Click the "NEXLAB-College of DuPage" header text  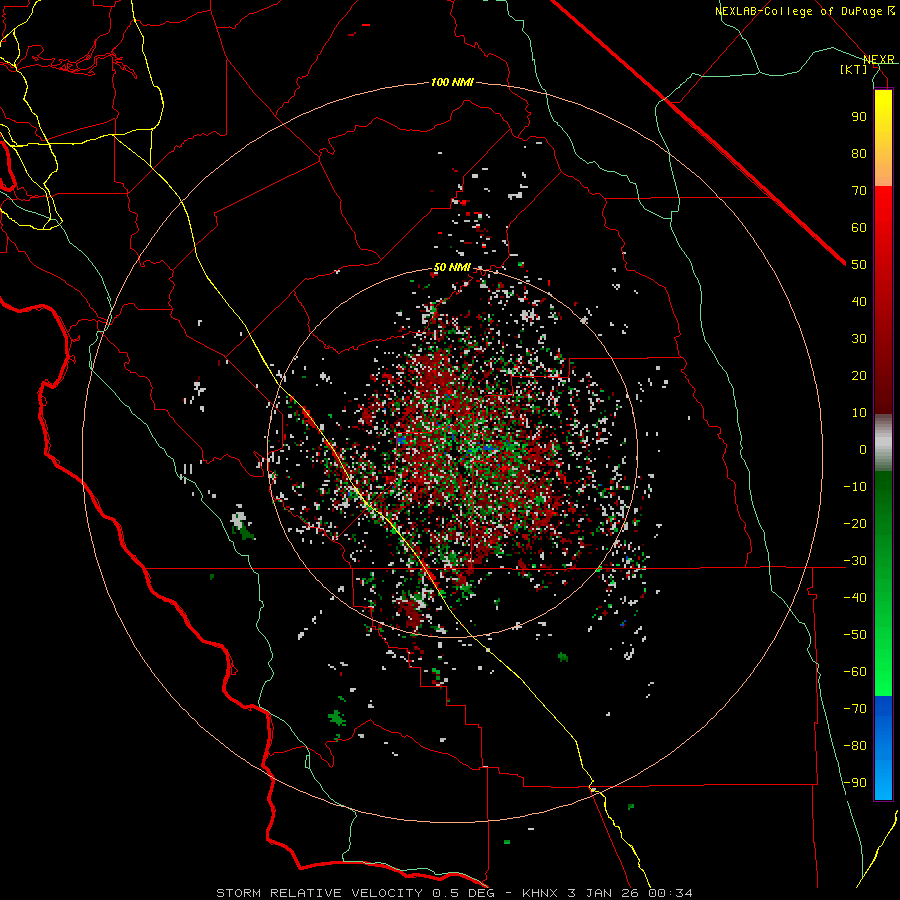[797, 11]
